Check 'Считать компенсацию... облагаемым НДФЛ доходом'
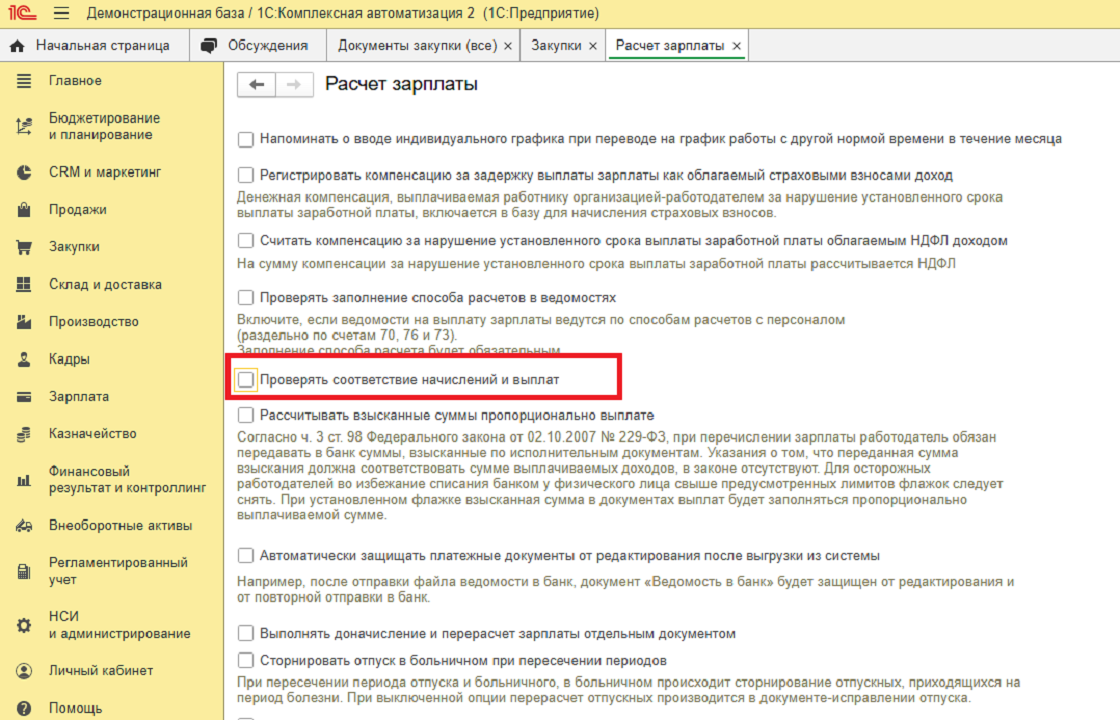The image size is (1120, 720). [246, 241]
